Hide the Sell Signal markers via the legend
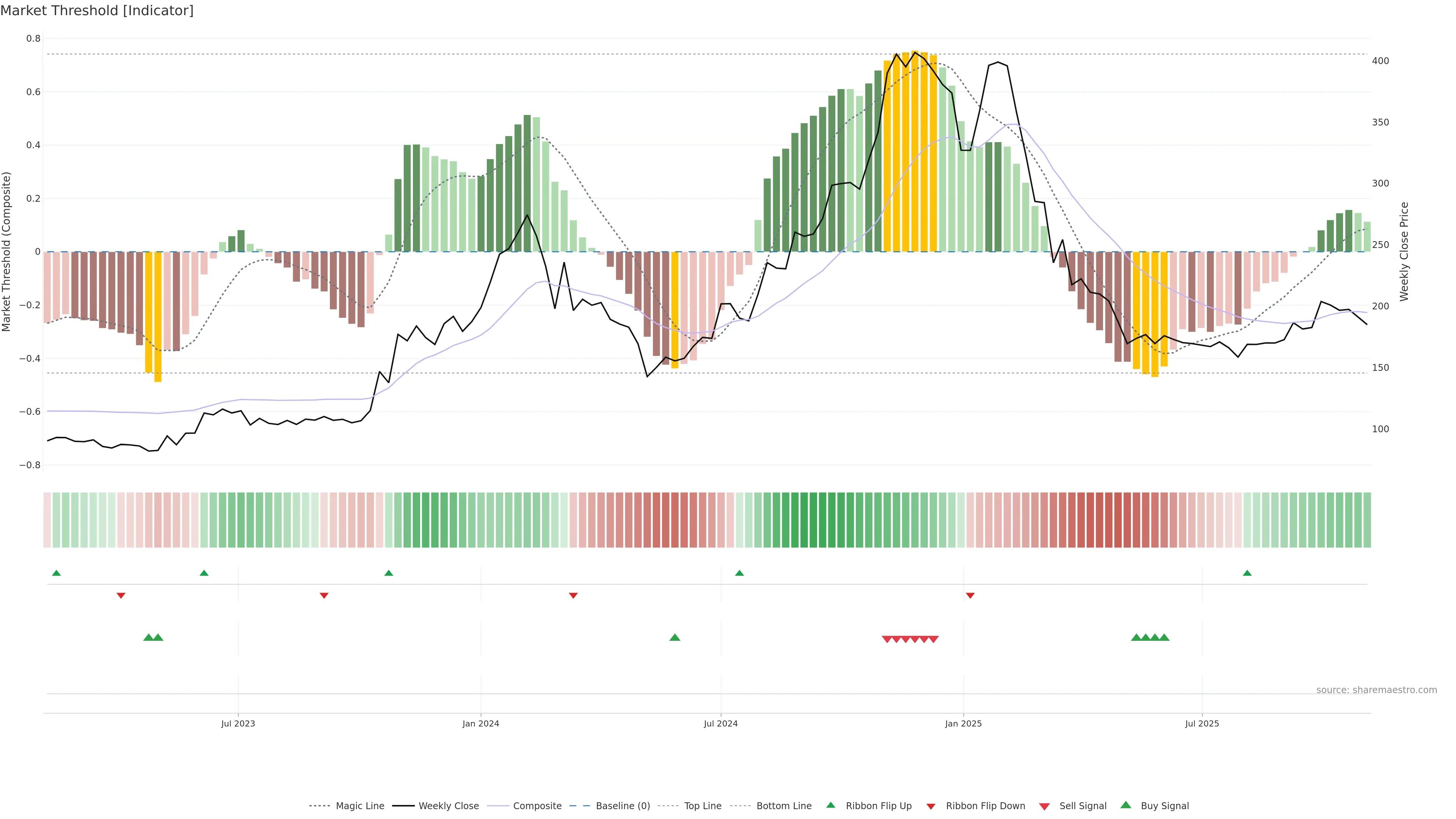The width and height of the screenshot is (1456, 819). 1083,806
